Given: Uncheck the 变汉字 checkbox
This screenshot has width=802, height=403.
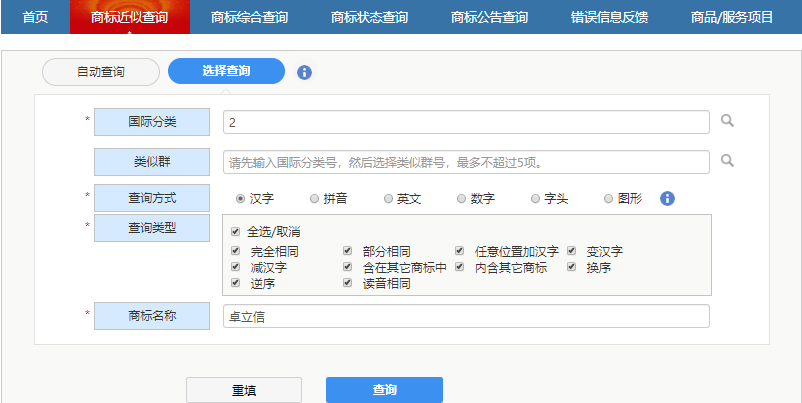Looking at the screenshot, I should (572, 251).
